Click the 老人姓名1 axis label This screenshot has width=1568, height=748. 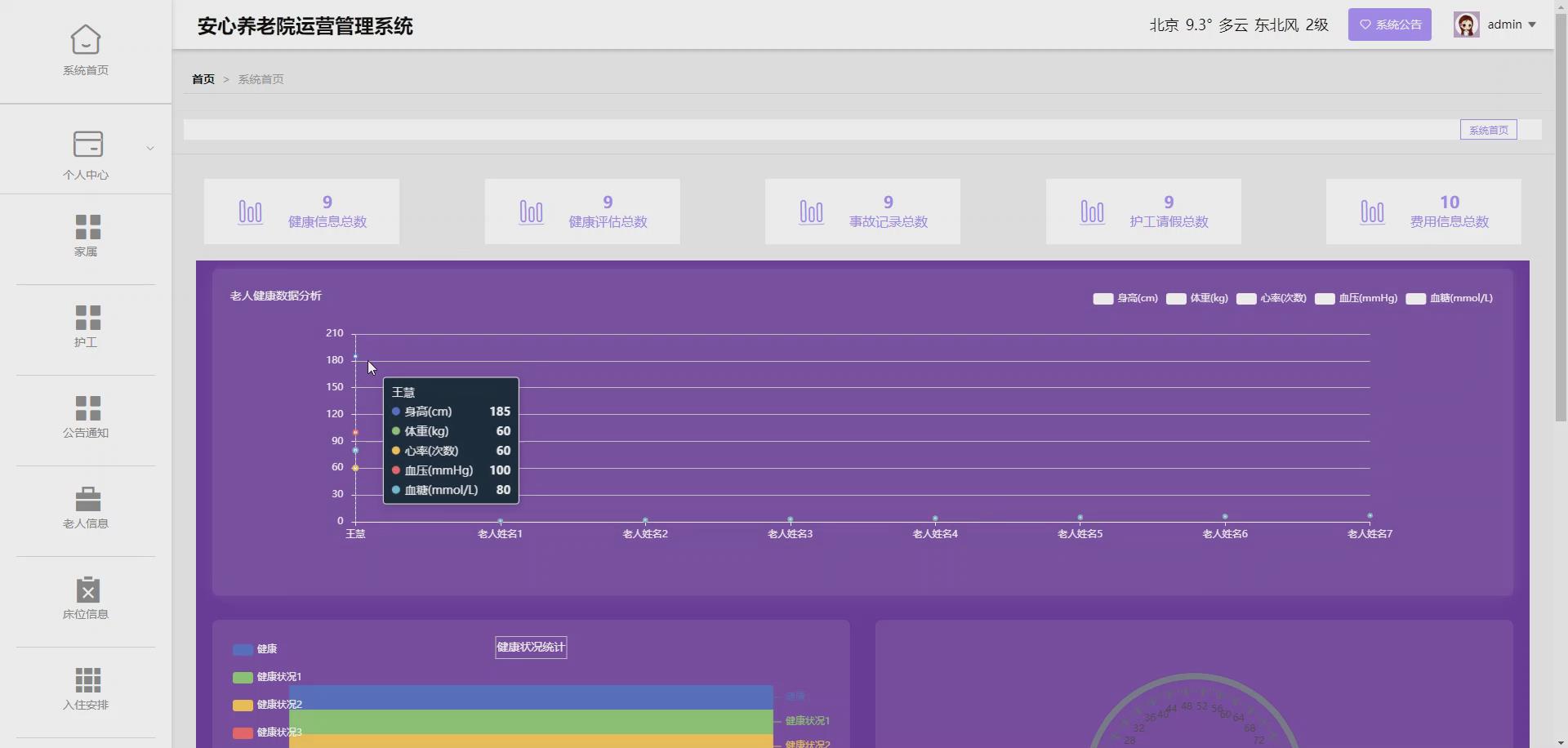pos(500,534)
